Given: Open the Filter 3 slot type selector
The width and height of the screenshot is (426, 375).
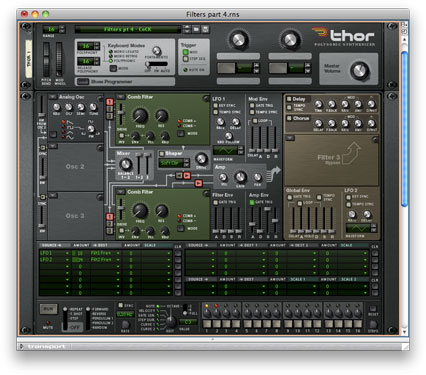Looking at the screenshot, I should 290,138.
